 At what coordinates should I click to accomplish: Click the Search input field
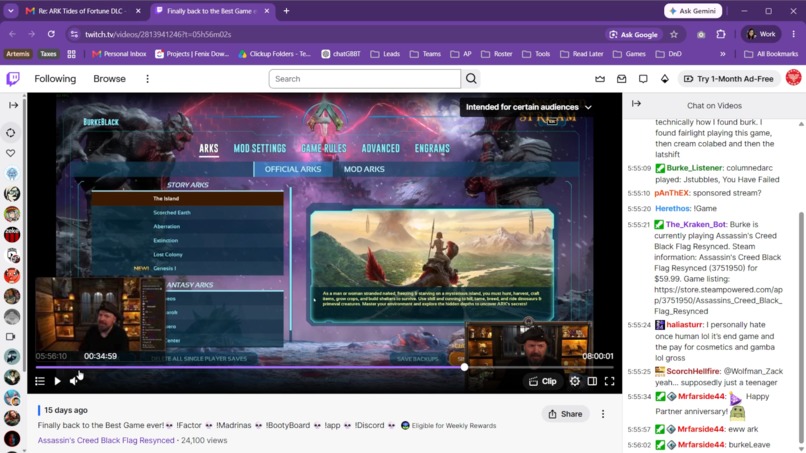tap(364, 79)
